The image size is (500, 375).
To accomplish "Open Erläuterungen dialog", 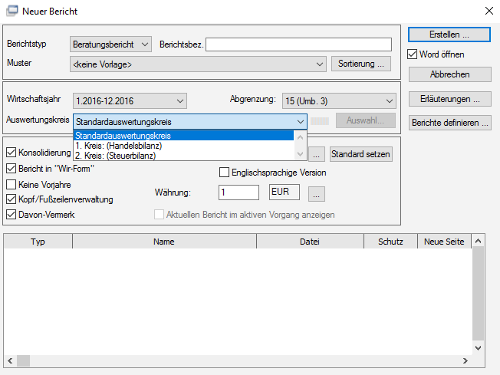I will click(450, 99).
